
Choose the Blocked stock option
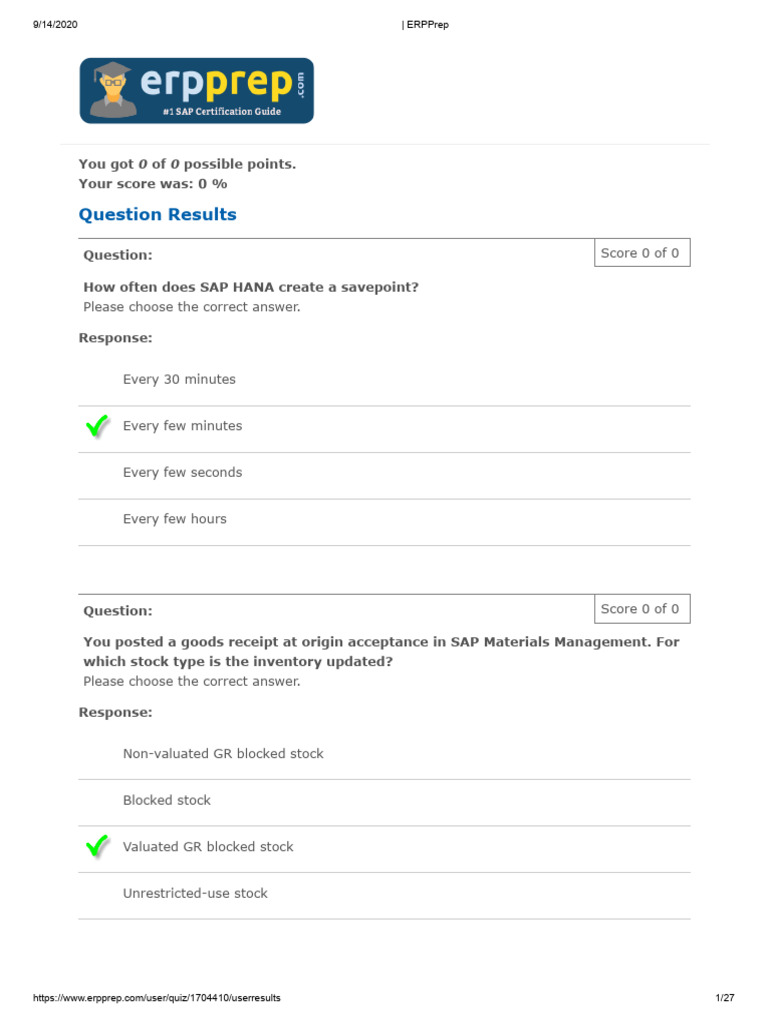click(166, 801)
